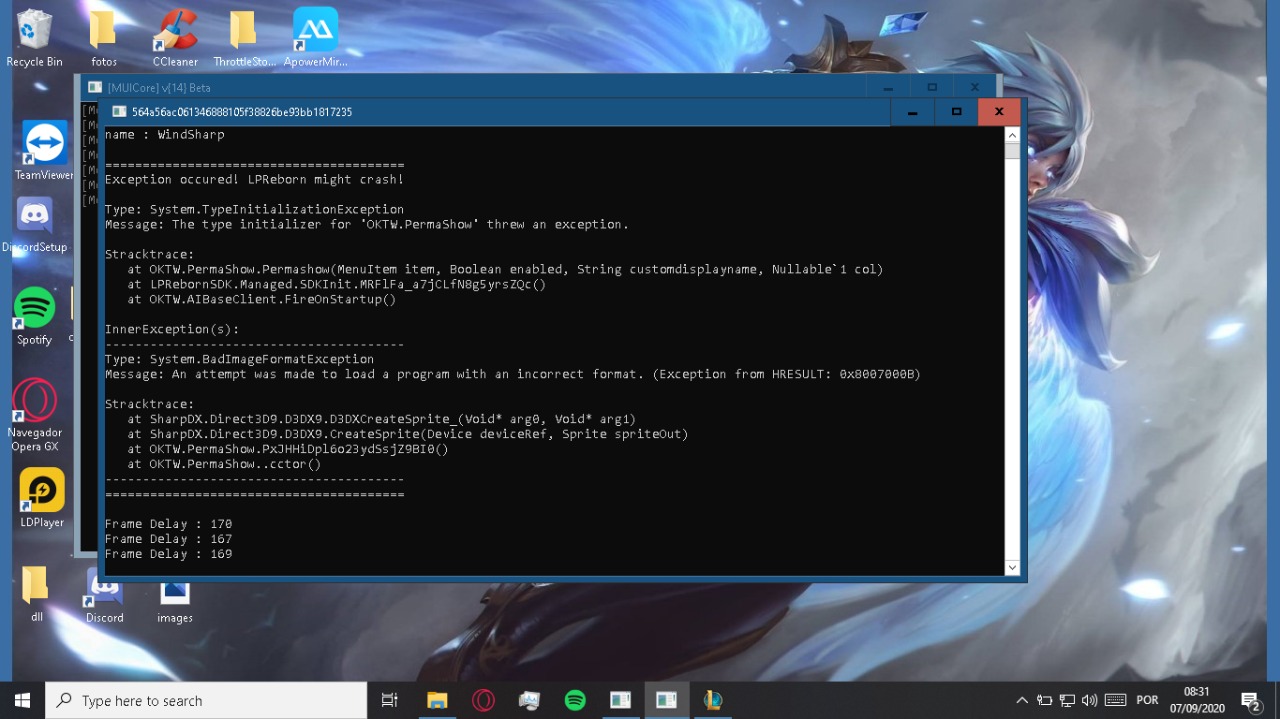Click 'Type: System.BadImageFormatException' line
Viewport: 1280px width, 719px height.
(x=239, y=359)
